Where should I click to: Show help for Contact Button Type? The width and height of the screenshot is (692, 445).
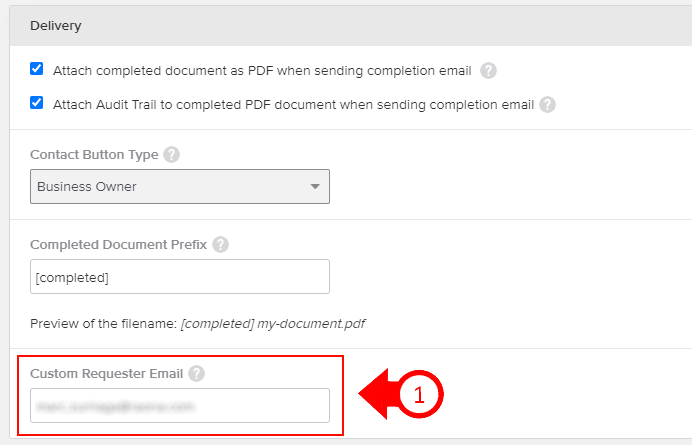click(172, 154)
